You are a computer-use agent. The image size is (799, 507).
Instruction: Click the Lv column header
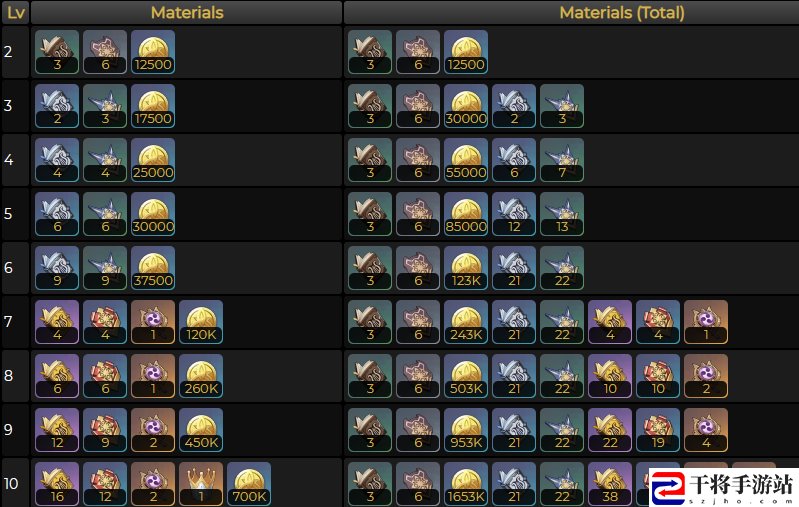(x=15, y=12)
